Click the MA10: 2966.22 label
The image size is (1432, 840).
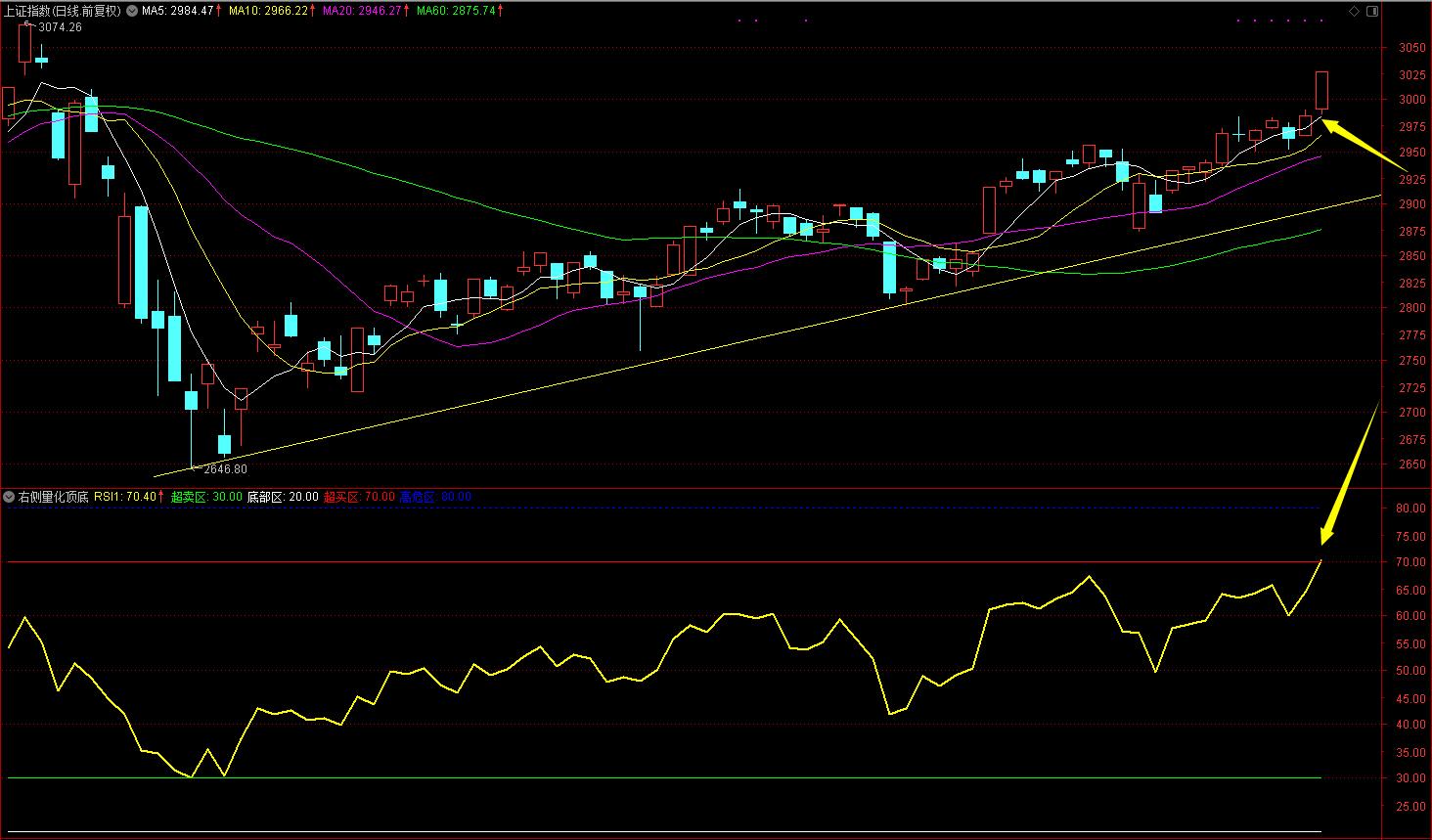268,11
